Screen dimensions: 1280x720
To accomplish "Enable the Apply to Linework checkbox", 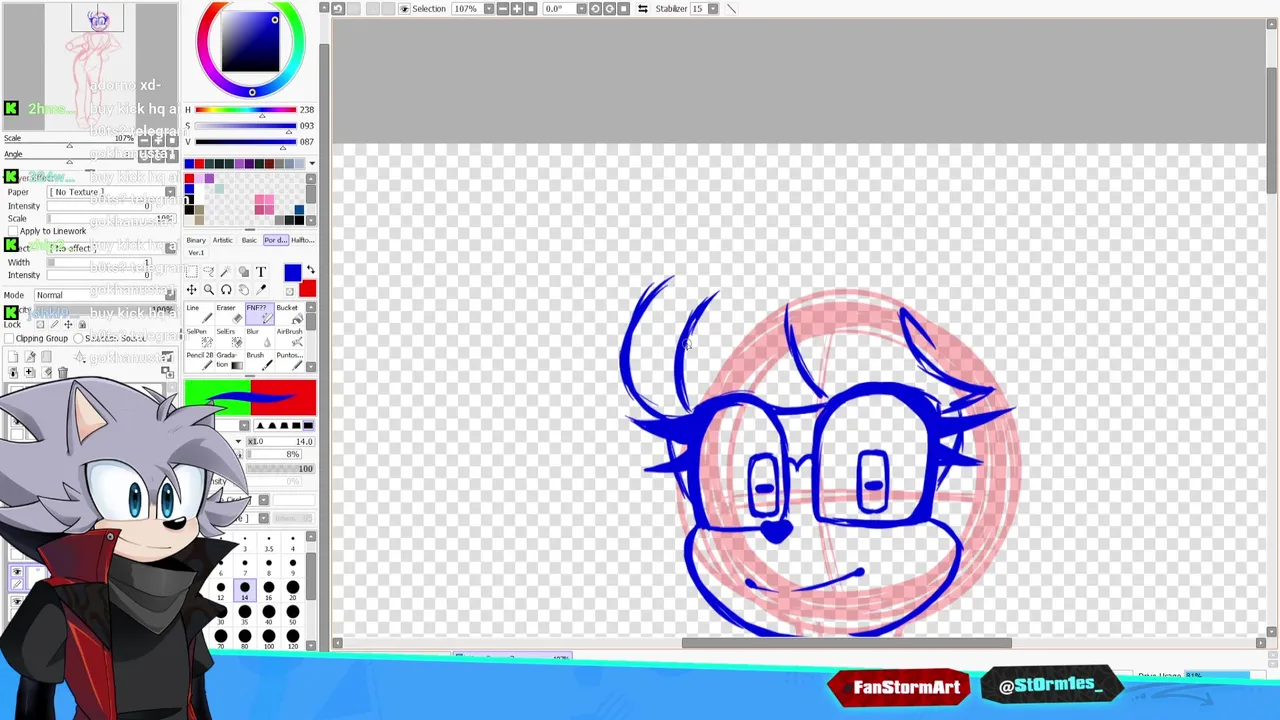I will [x=13, y=231].
